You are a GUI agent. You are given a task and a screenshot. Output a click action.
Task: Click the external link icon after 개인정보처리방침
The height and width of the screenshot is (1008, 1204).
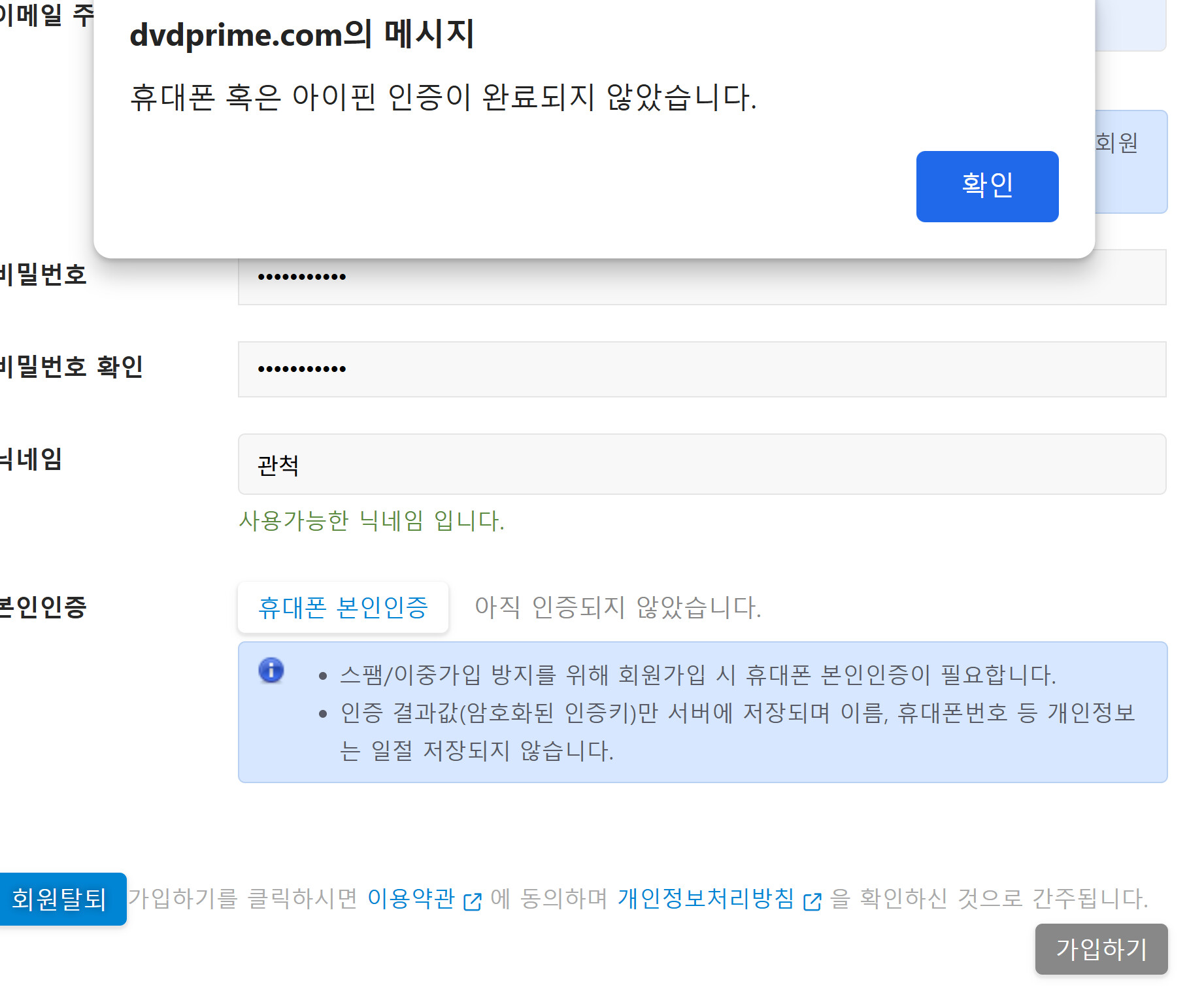click(x=812, y=901)
